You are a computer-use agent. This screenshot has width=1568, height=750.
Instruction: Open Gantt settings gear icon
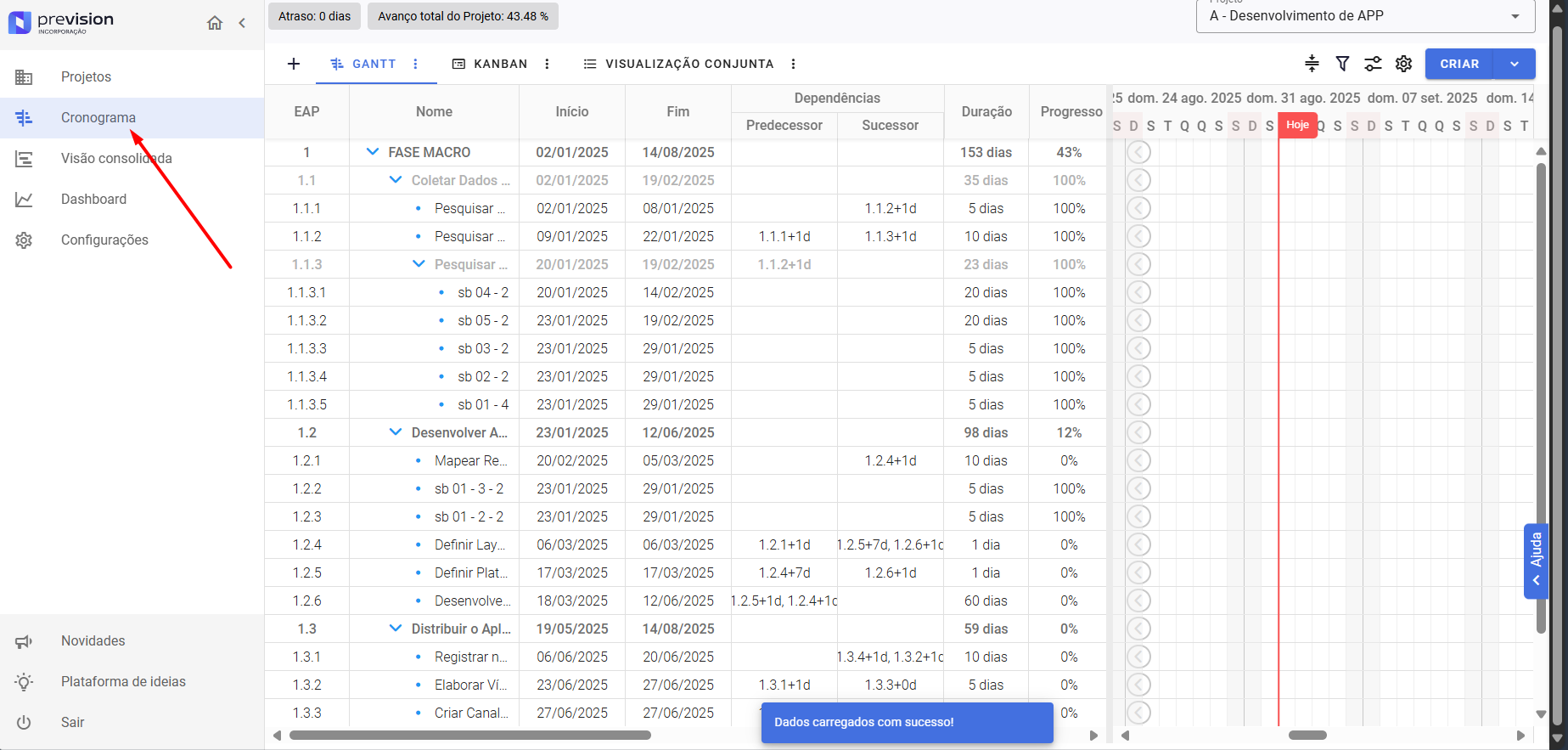pyautogui.click(x=1403, y=64)
